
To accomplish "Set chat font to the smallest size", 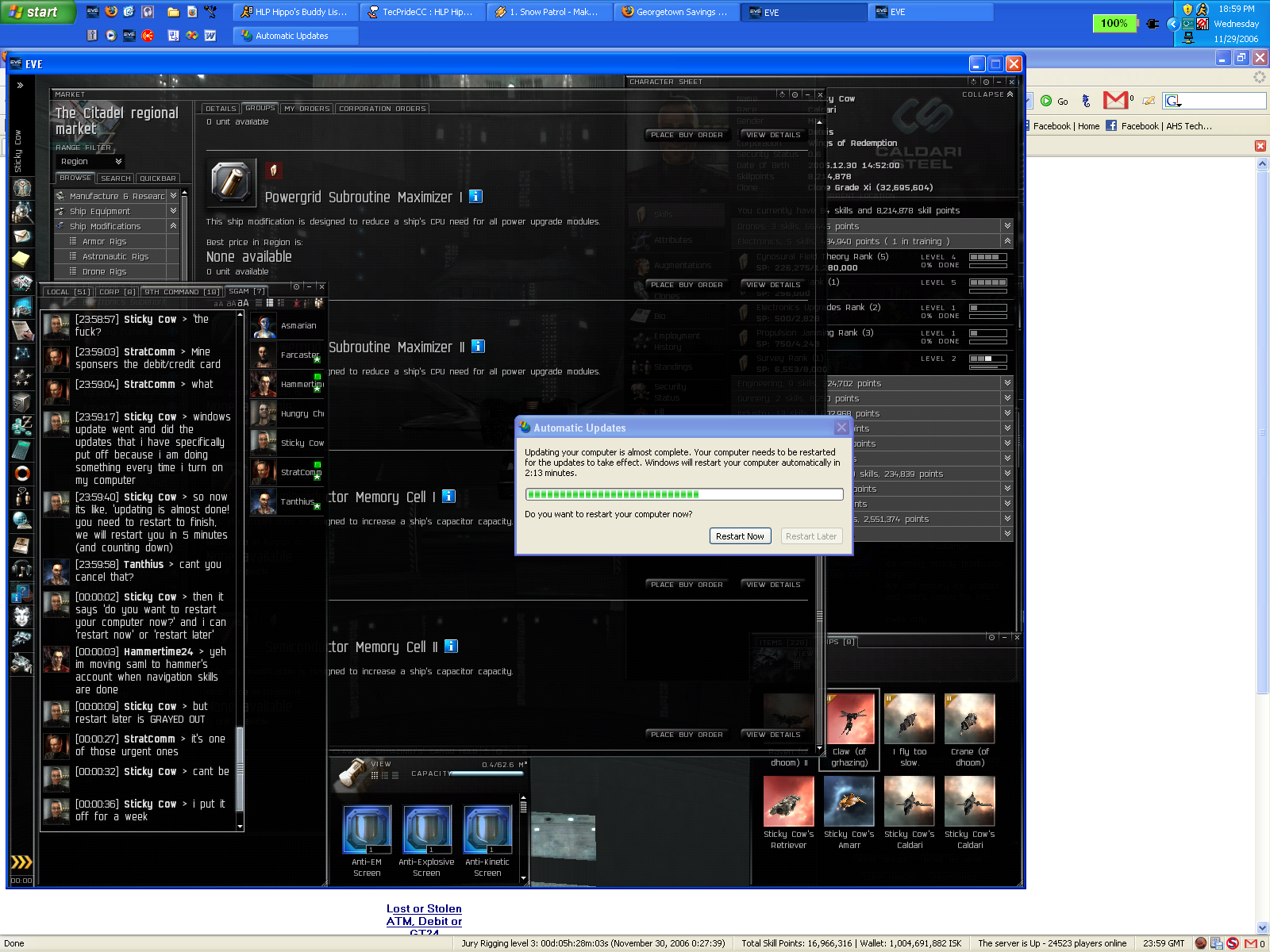I will pos(218,304).
